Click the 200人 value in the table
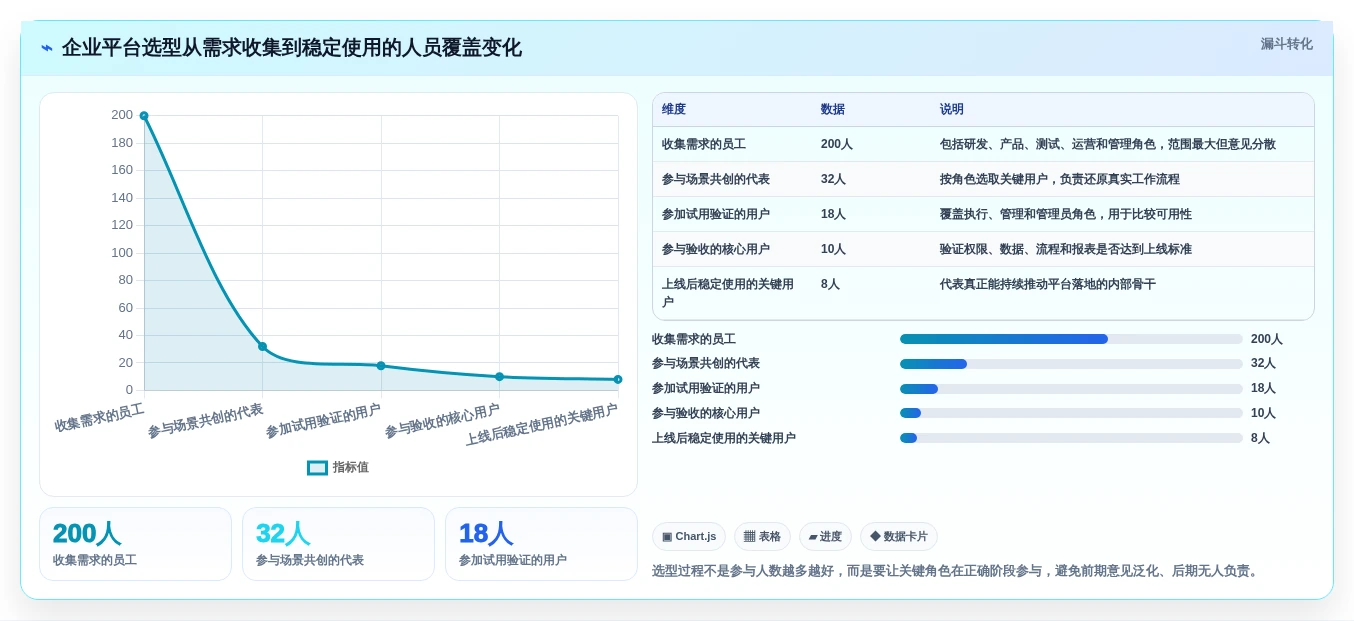This screenshot has height=621, width=1354. (836, 144)
